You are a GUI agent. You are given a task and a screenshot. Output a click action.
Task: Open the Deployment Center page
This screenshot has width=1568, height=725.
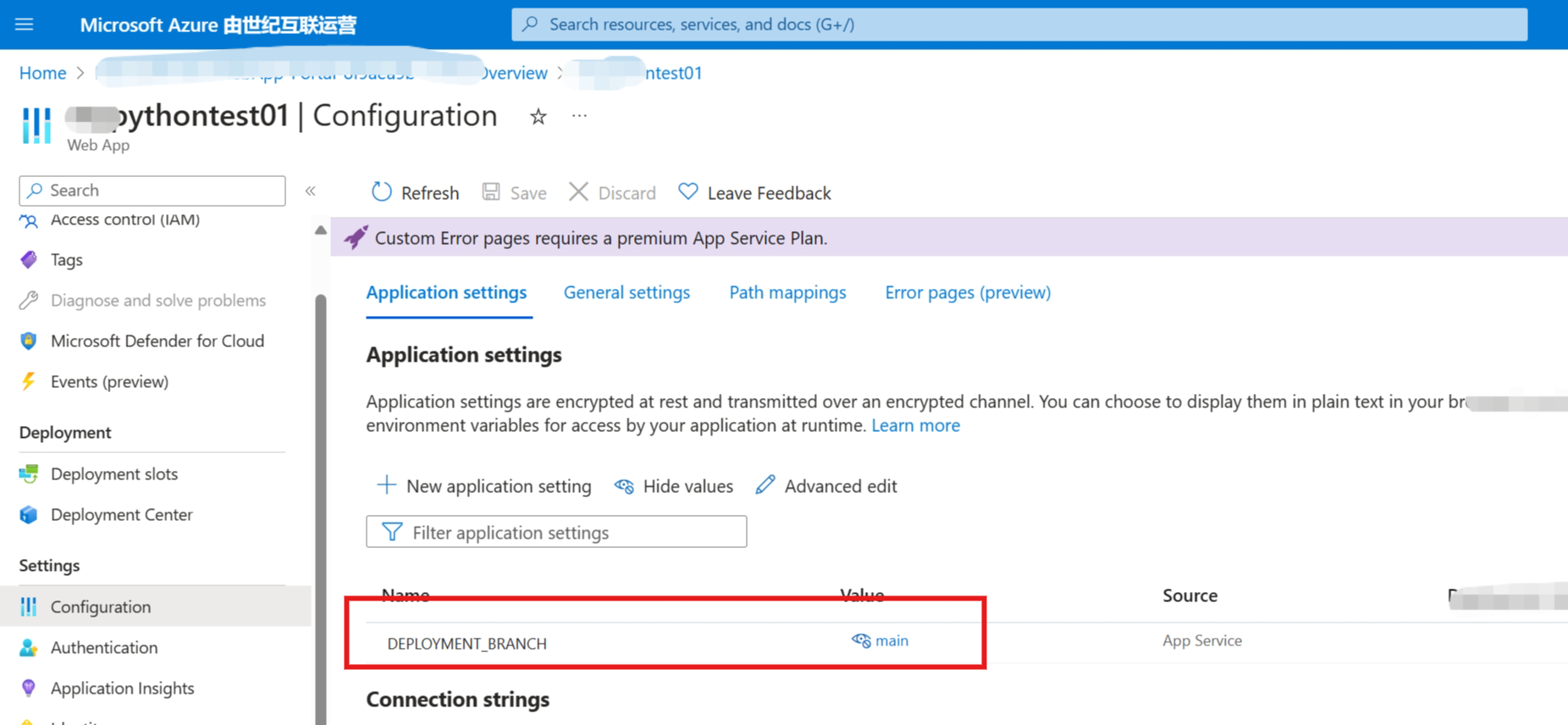pos(121,514)
